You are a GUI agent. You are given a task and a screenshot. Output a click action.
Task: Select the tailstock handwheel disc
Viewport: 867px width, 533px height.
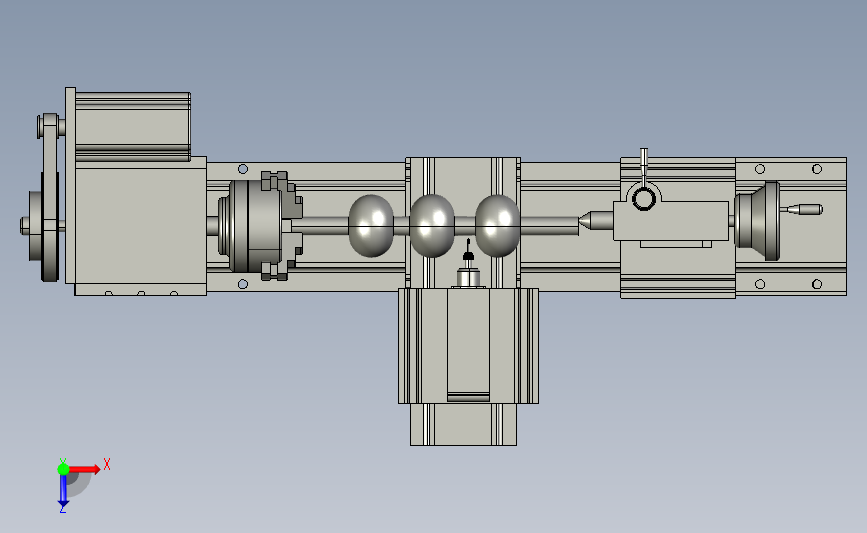click(770, 221)
